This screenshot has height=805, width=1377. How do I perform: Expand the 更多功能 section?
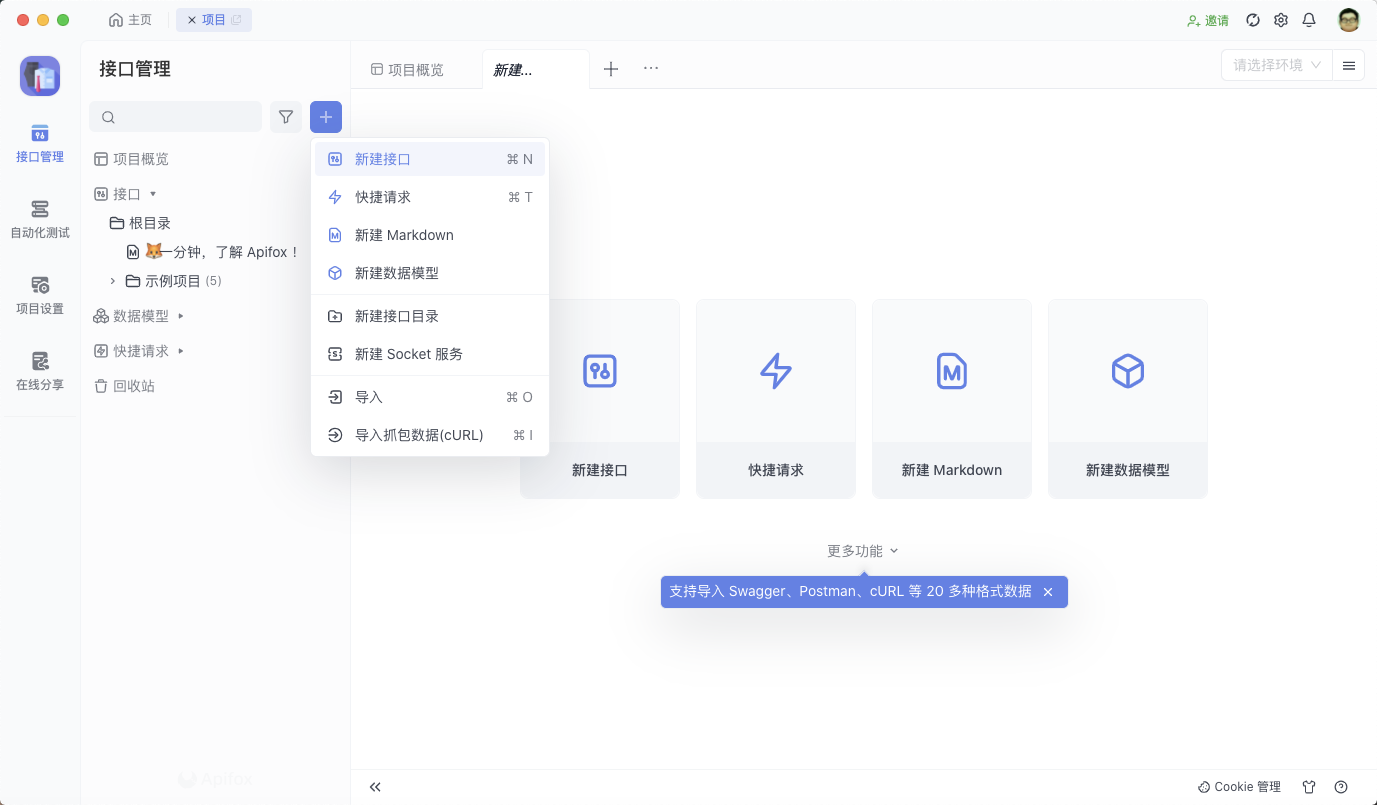click(861, 550)
